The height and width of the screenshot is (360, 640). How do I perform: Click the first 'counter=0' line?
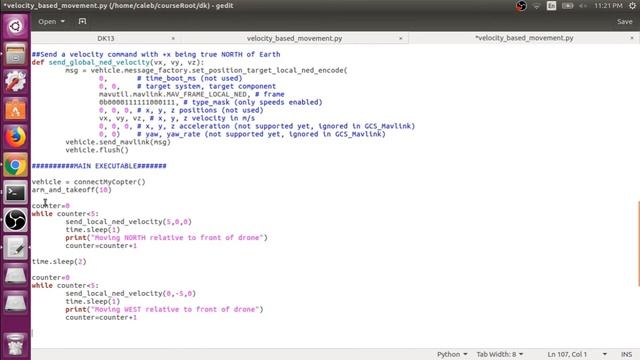tap(51, 206)
